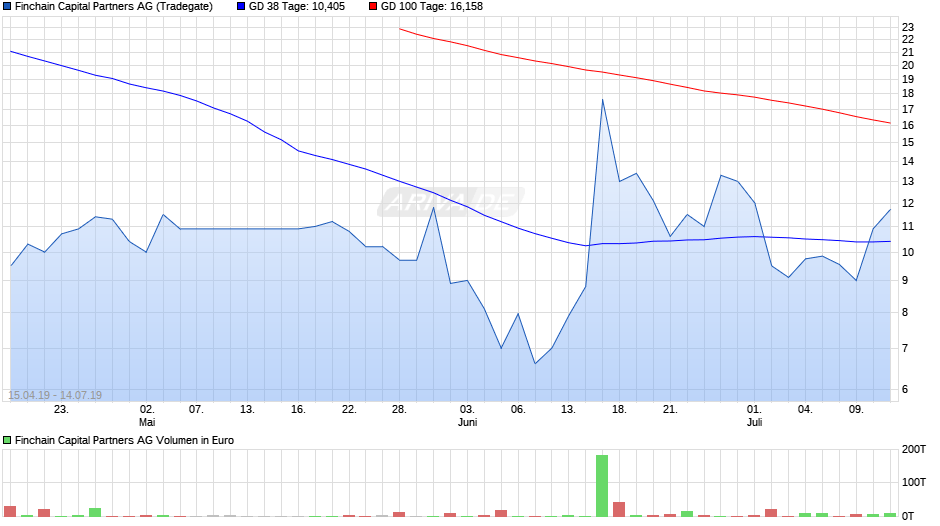
Task: Click the volume axis label '0T'
Action: pyautogui.click(x=908, y=516)
